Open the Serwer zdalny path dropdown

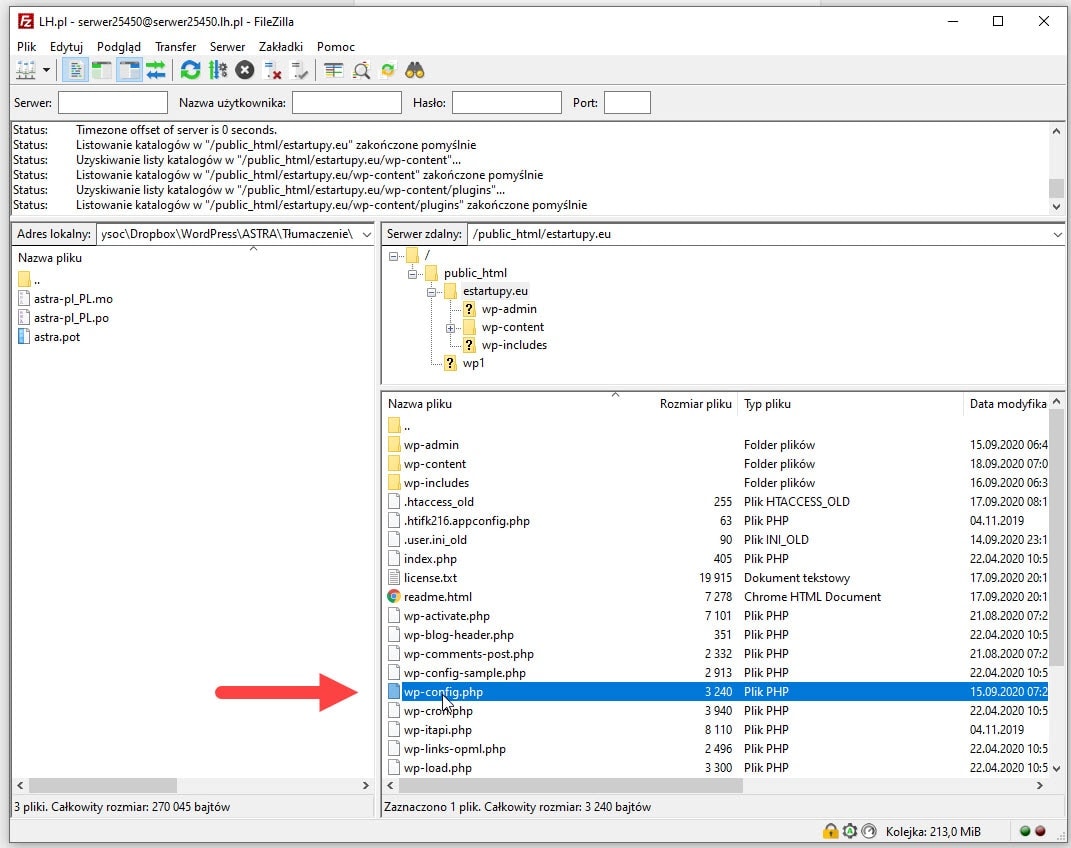1057,234
